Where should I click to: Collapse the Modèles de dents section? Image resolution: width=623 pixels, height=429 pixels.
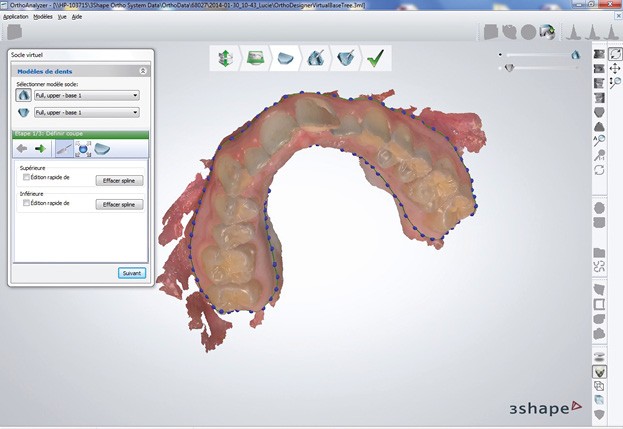point(142,71)
